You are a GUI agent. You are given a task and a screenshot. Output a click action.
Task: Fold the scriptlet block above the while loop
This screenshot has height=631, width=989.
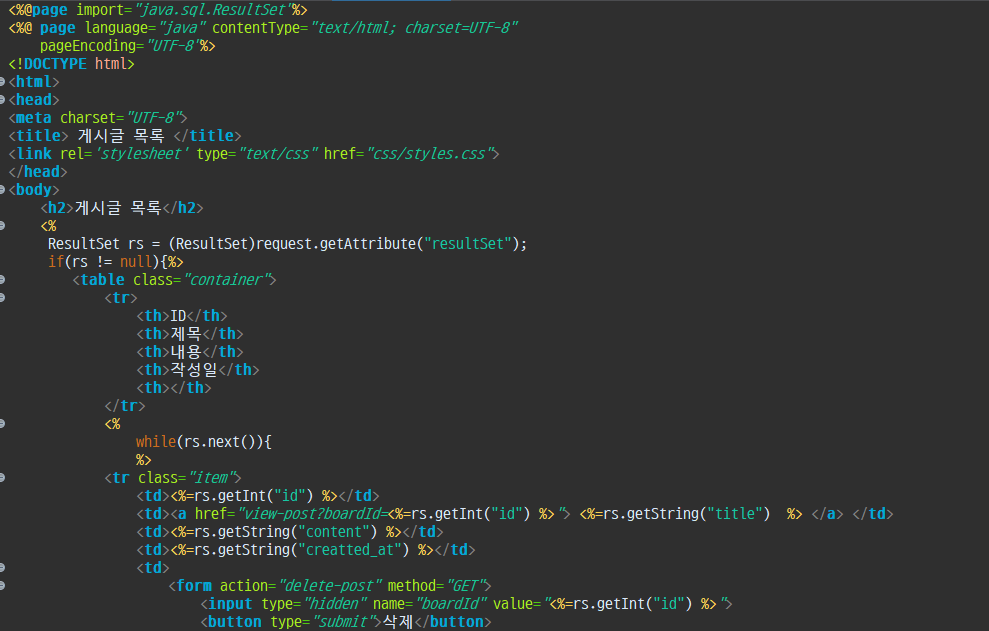coord(2,423)
